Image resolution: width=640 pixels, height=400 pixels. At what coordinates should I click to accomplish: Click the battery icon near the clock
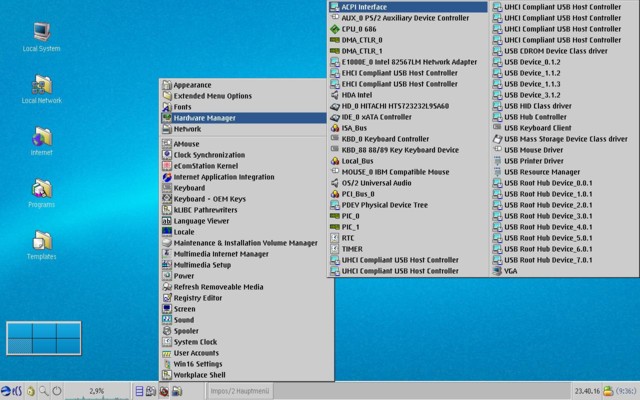tap(608, 391)
